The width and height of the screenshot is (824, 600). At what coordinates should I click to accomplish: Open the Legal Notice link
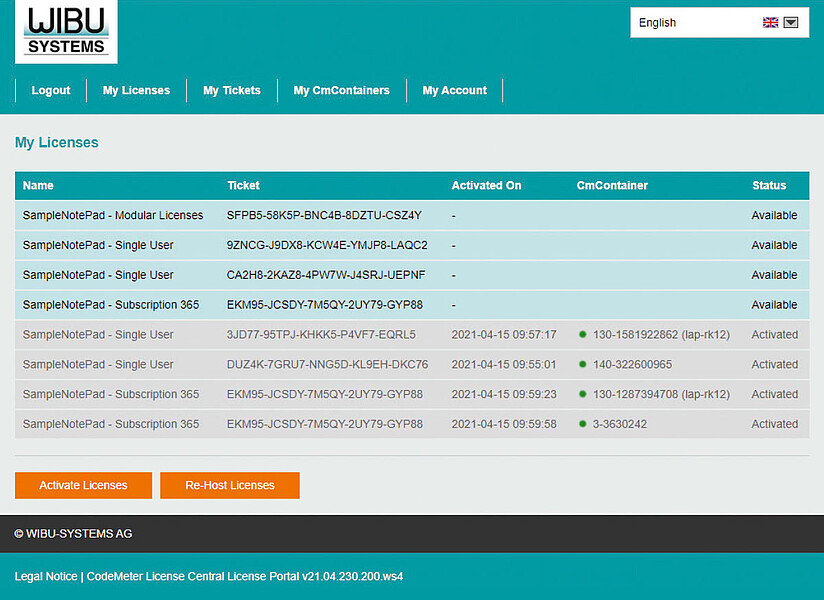pos(46,576)
